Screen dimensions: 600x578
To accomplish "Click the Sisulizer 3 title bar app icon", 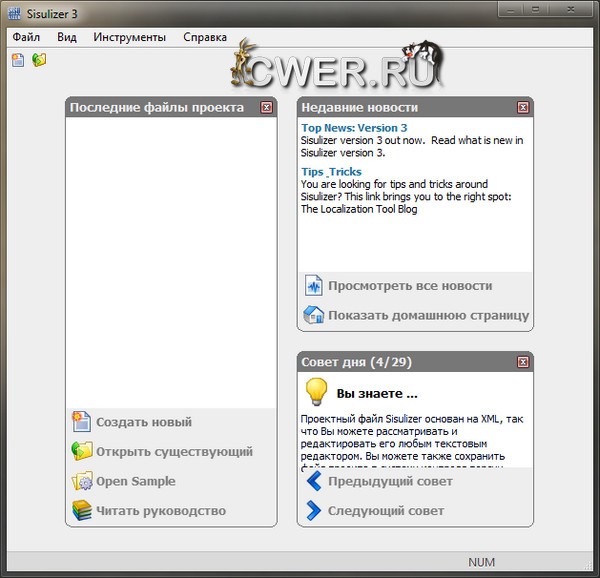I will tap(15, 13).
